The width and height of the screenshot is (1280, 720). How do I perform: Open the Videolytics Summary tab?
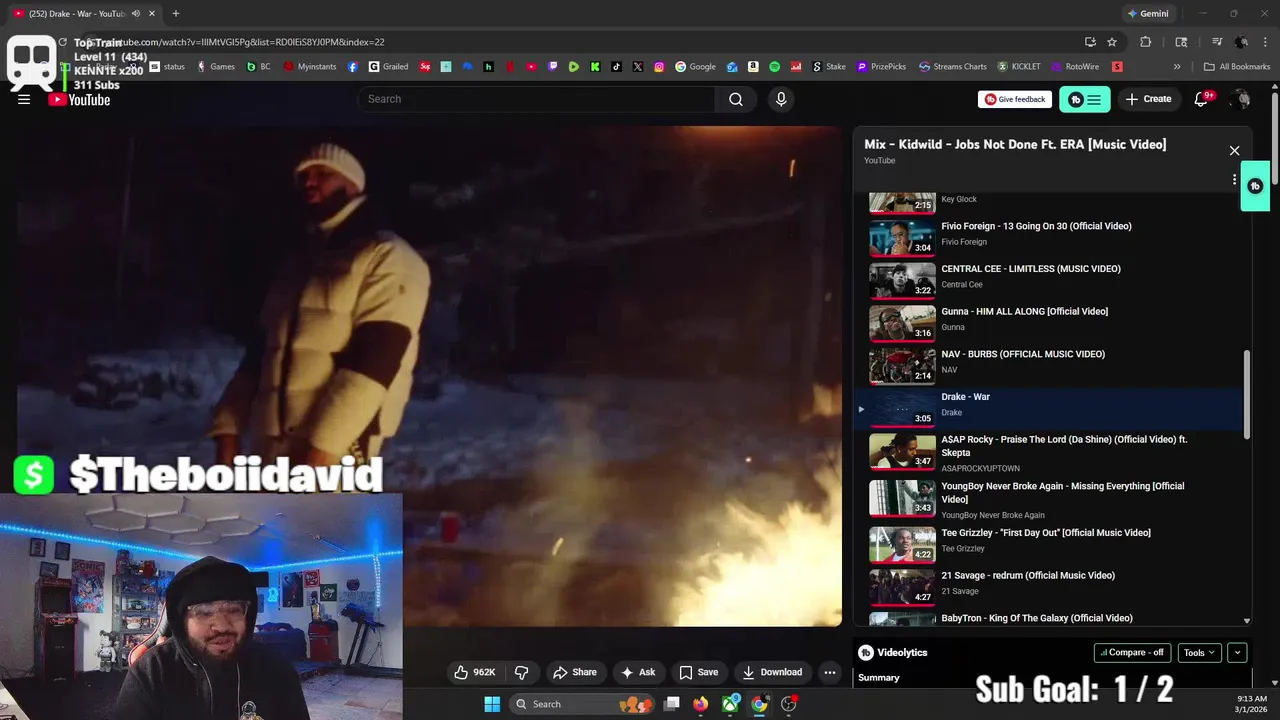879,677
